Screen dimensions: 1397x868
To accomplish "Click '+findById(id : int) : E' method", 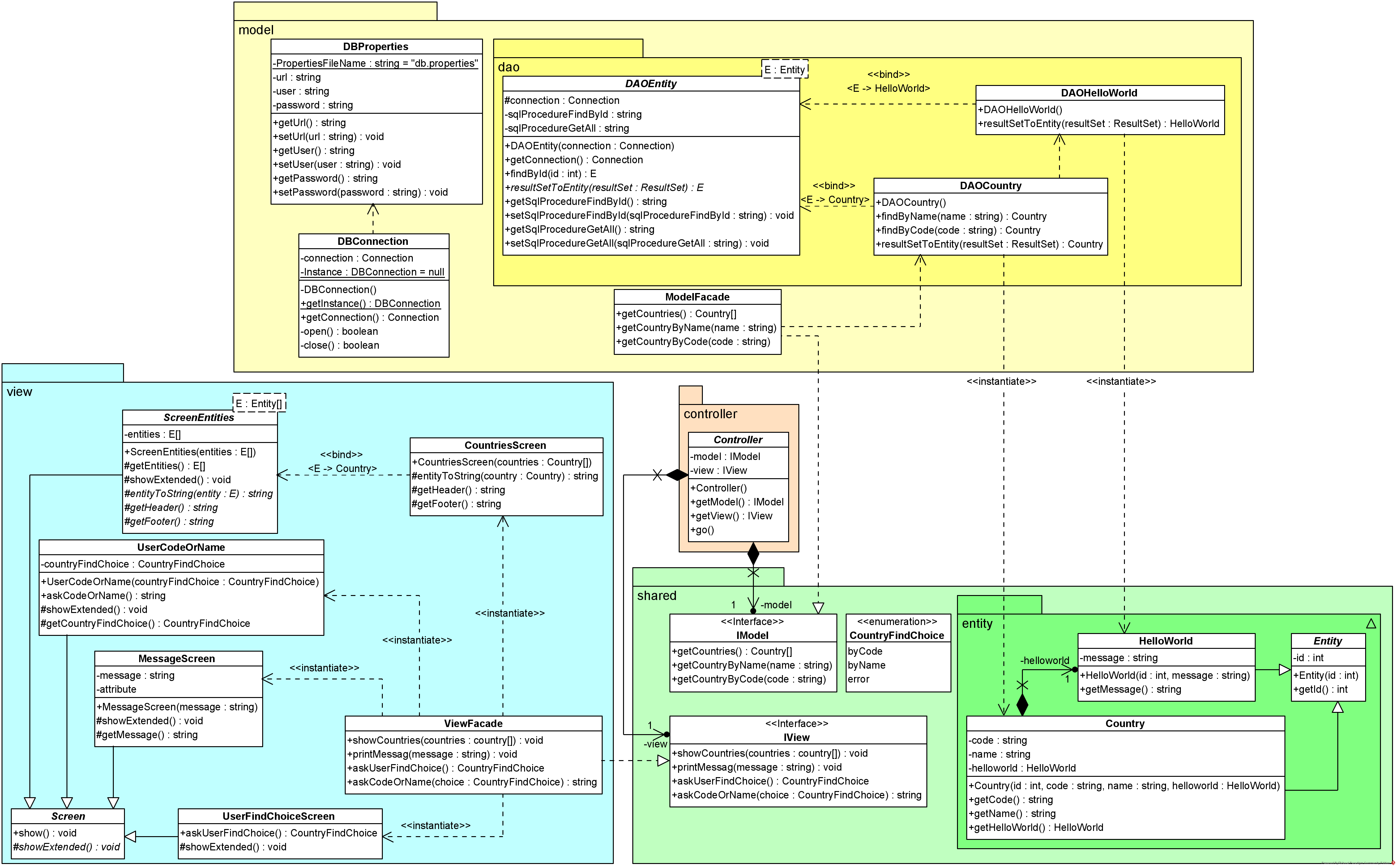I will tap(551, 174).
